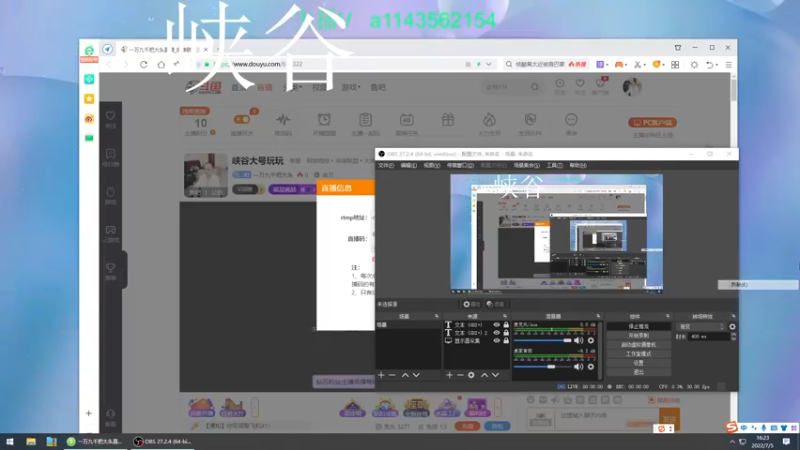This screenshot has width=800, height=450.
Task: Move the scene up in the Scenes list
Action: coord(405,375)
